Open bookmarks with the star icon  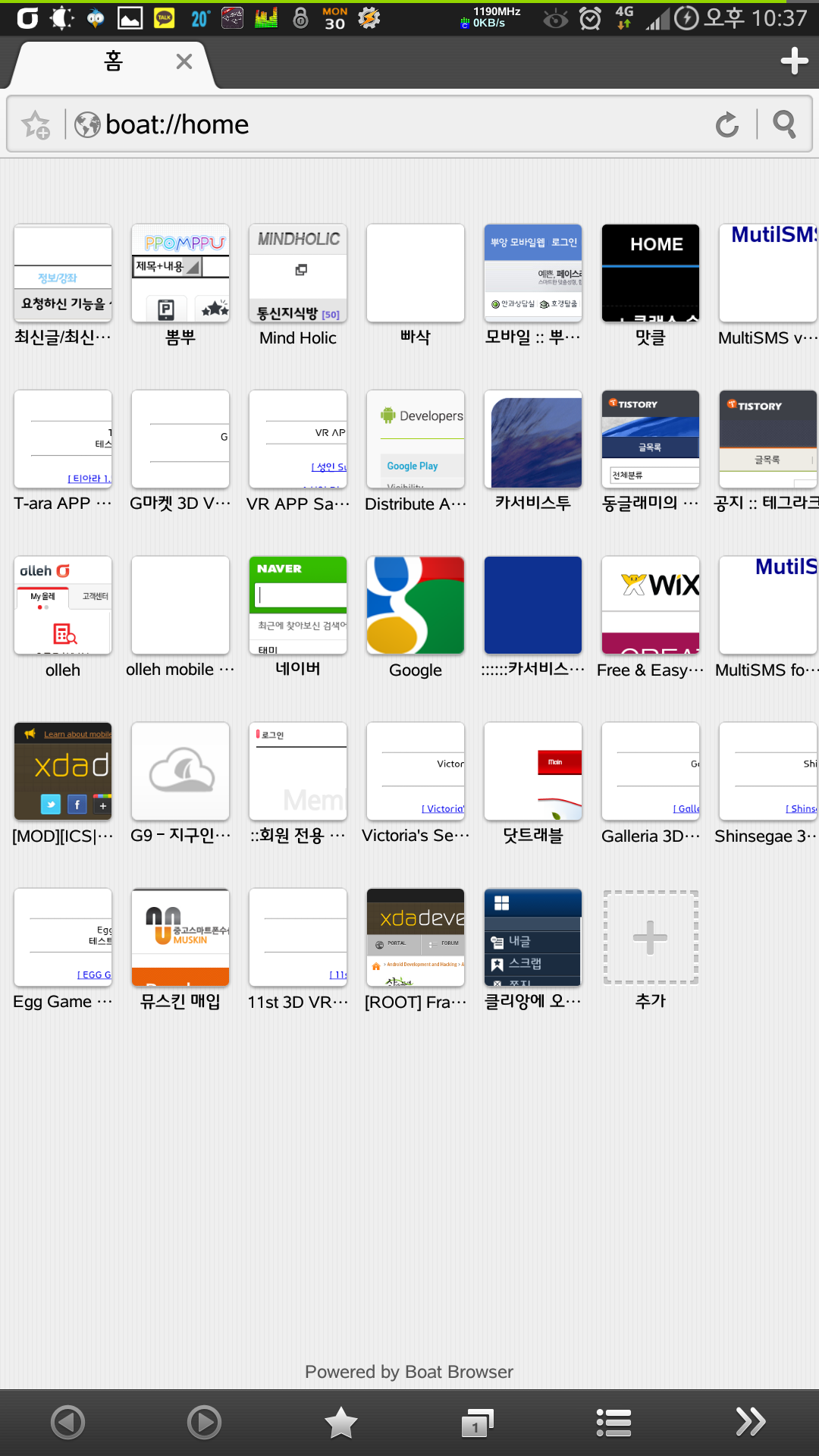[341, 1422]
